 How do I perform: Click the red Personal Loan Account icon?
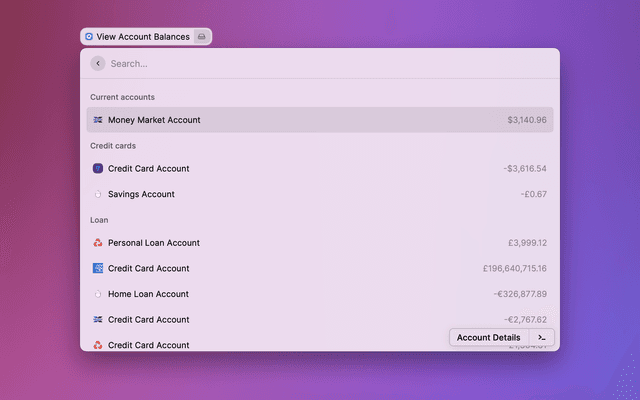pyautogui.click(x=98, y=243)
